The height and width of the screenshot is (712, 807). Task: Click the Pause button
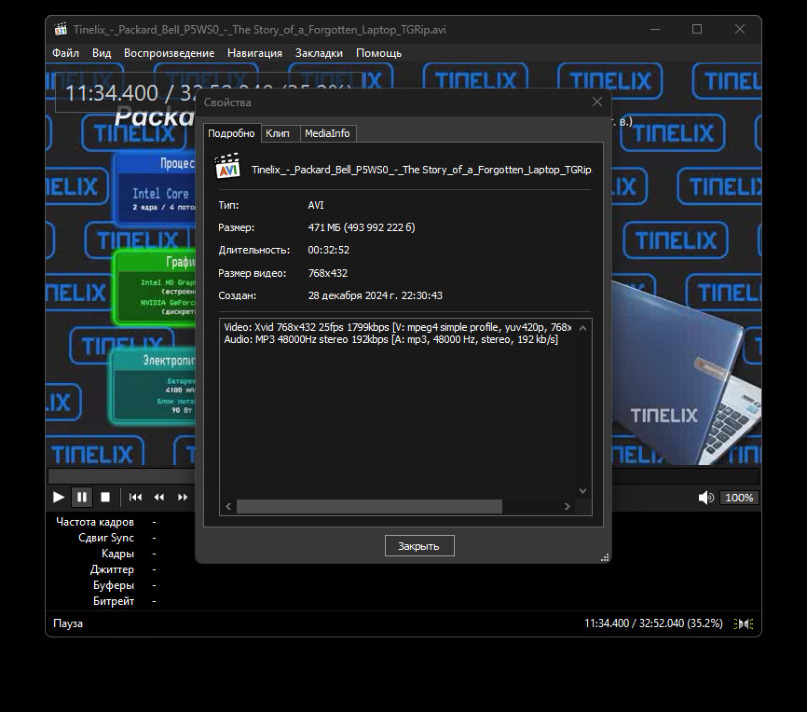[x=82, y=497]
